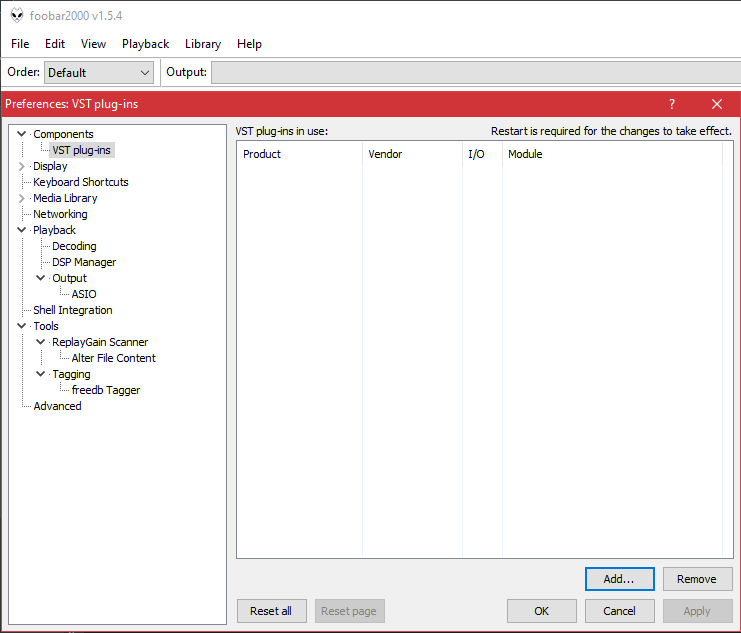Viewport: 741px width, 633px height.
Task: Click the I/O column header
Action: click(482, 154)
